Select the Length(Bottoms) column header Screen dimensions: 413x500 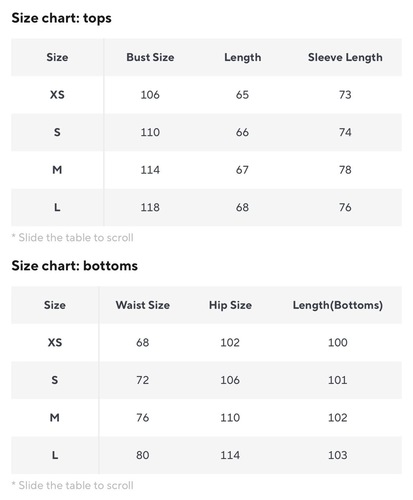[338, 305]
